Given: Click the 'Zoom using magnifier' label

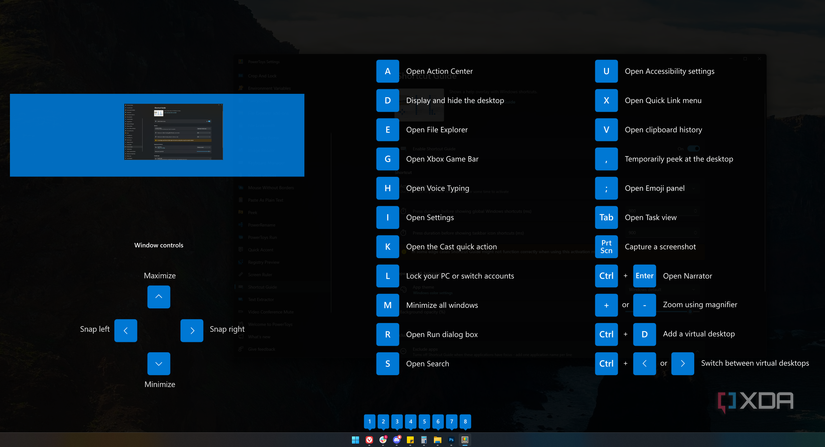Looking at the screenshot, I should tap(700, 304).
